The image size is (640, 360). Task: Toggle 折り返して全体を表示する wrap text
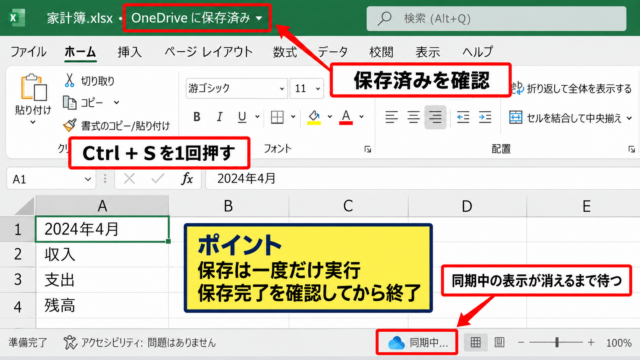(571, 89)
